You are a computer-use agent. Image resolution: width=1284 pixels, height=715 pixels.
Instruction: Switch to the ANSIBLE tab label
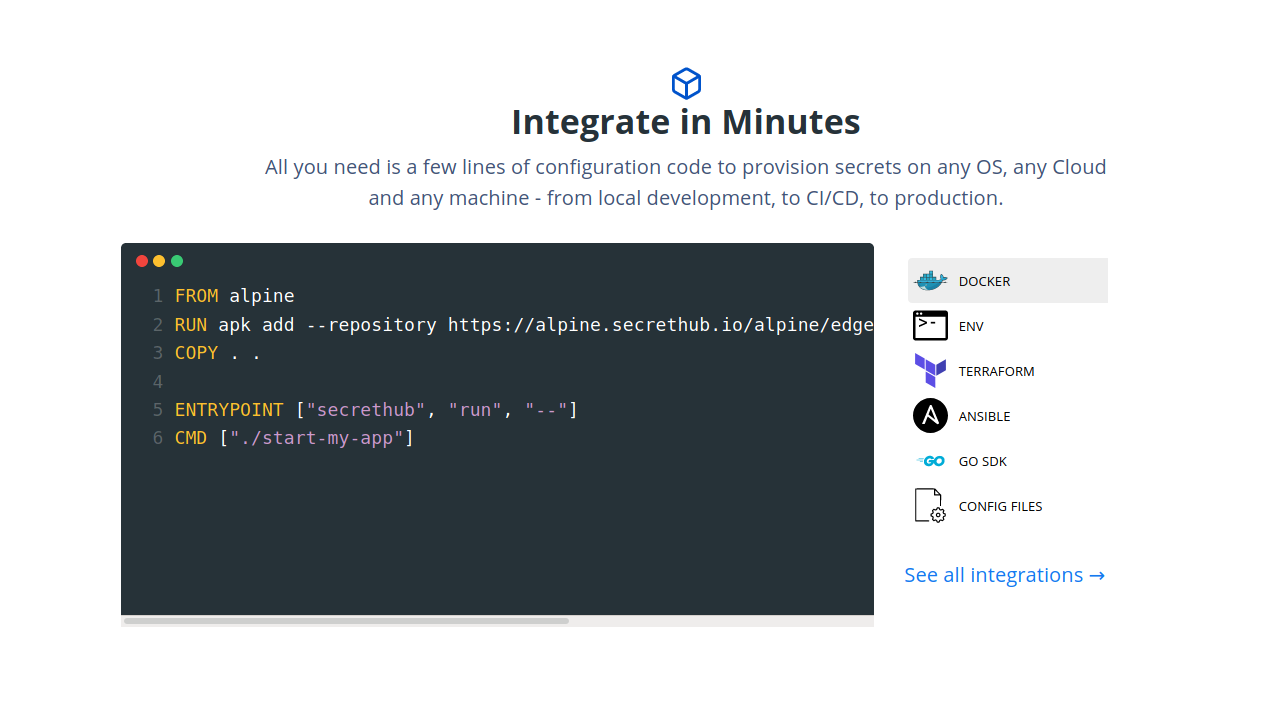(x=984, y=416)
